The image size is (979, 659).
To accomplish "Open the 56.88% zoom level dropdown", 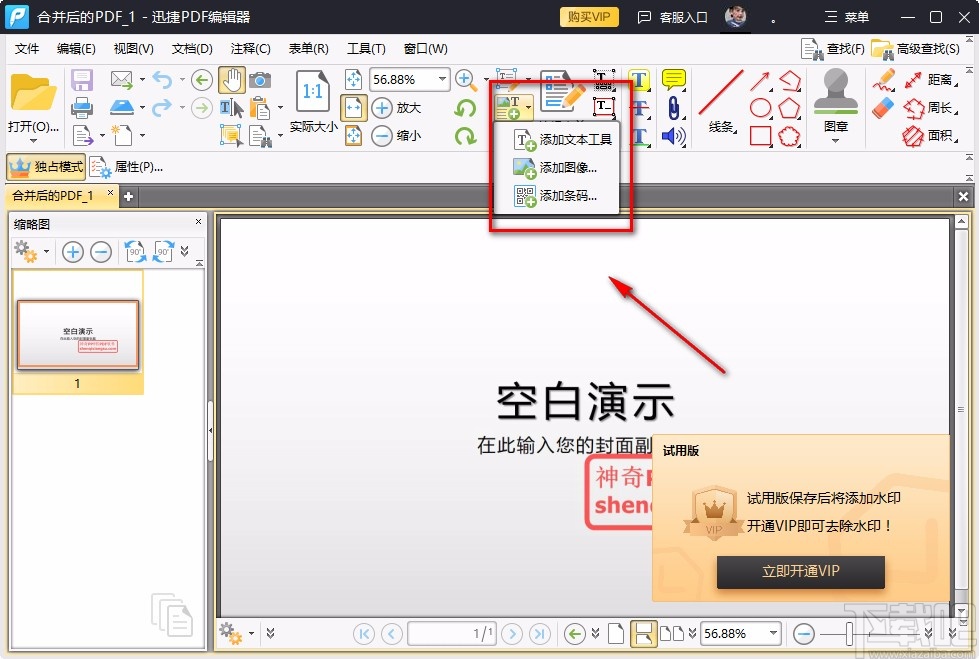I will point(440,79).
